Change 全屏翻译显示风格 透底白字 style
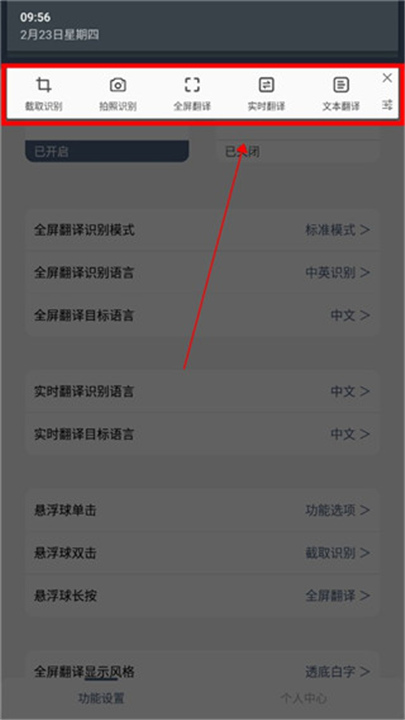 point(202,672)
